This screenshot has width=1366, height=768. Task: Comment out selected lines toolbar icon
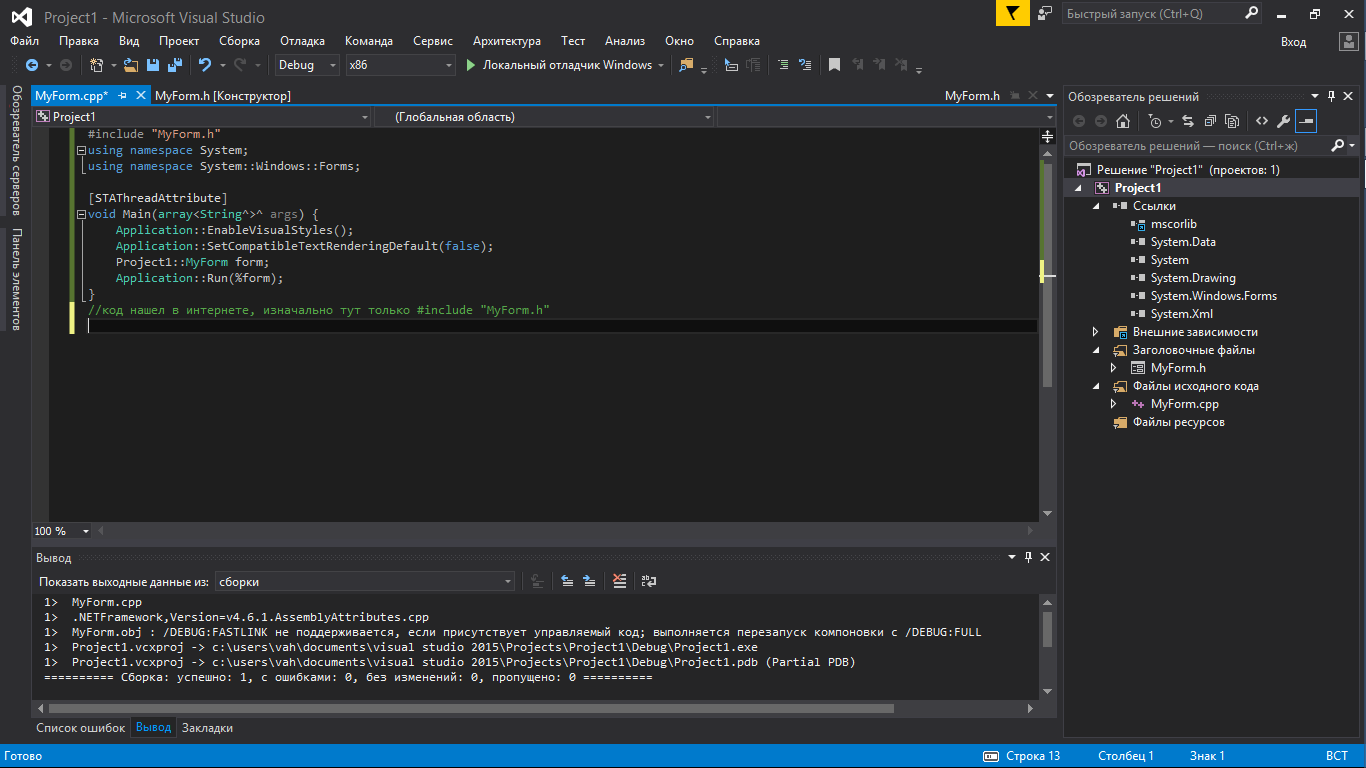click(782, 65)
